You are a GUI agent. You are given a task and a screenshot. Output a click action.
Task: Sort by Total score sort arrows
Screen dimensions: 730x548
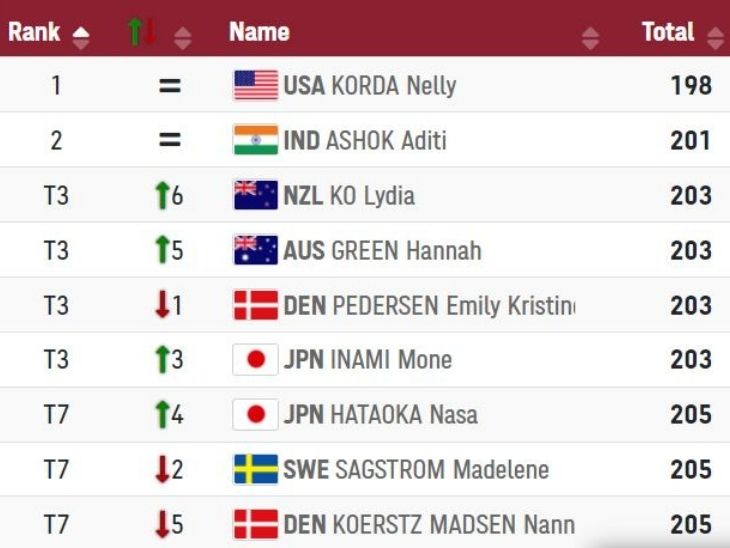tap(714, 37)
